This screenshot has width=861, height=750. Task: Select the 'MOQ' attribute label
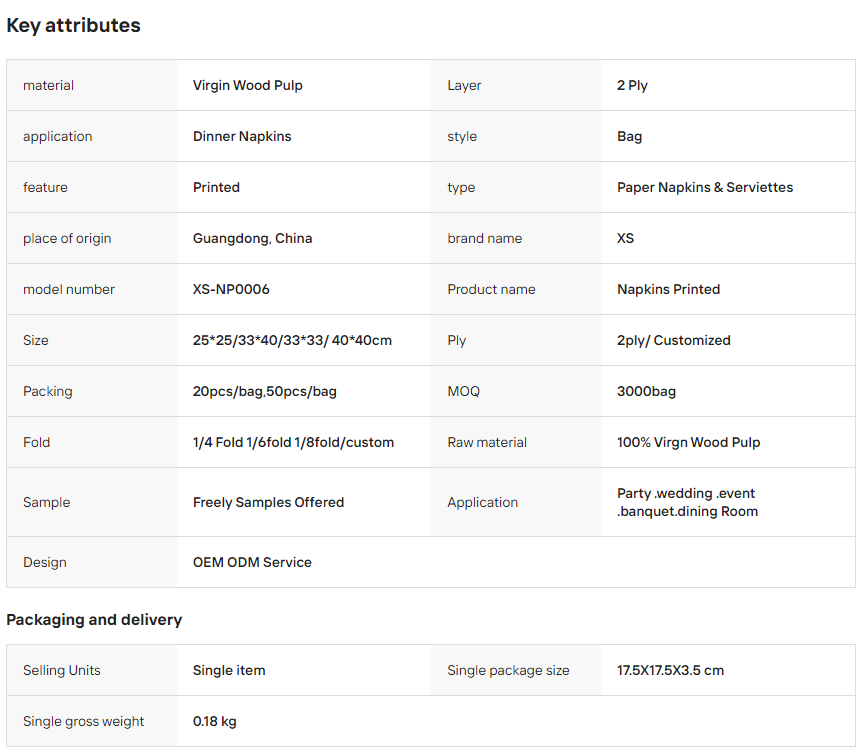point(463,391)
